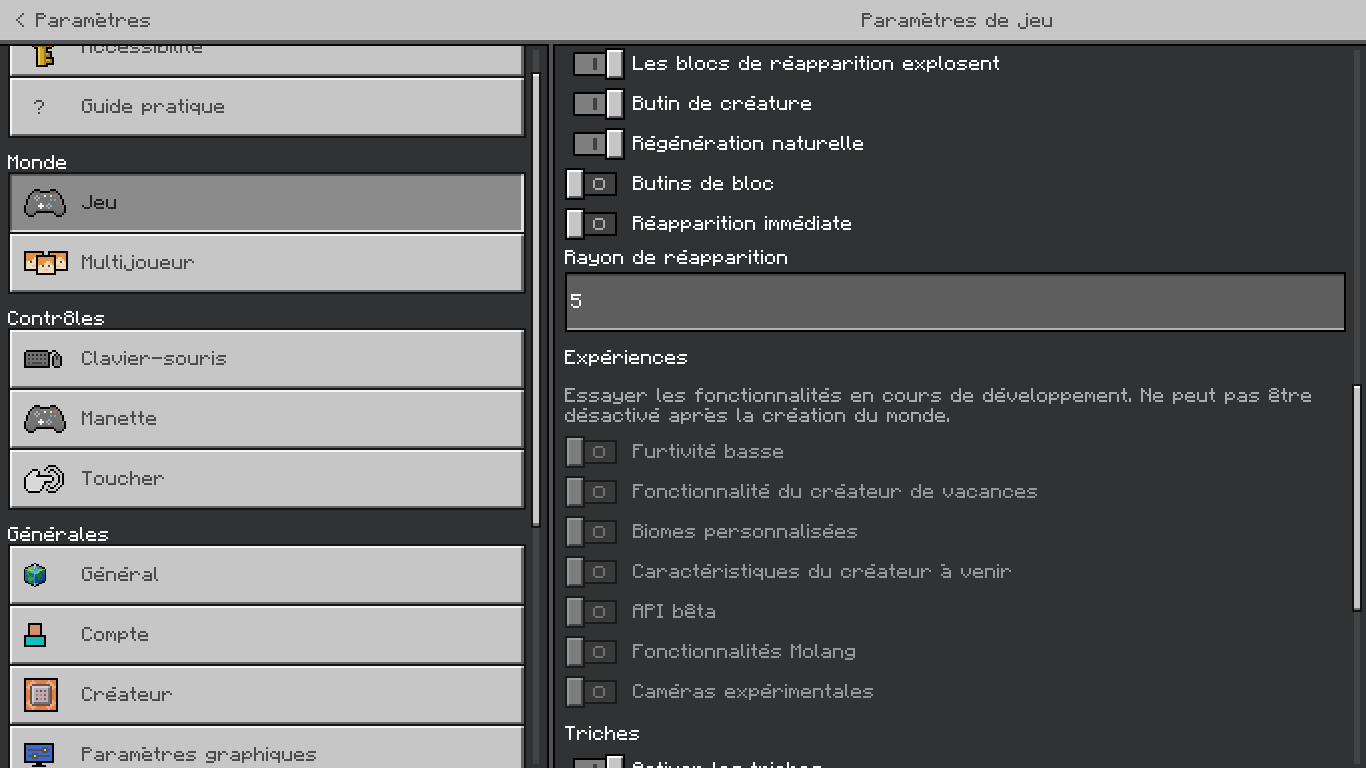Turn off Butin de créature toggle
Screen dimensions: 1366x768
point(598,104)
